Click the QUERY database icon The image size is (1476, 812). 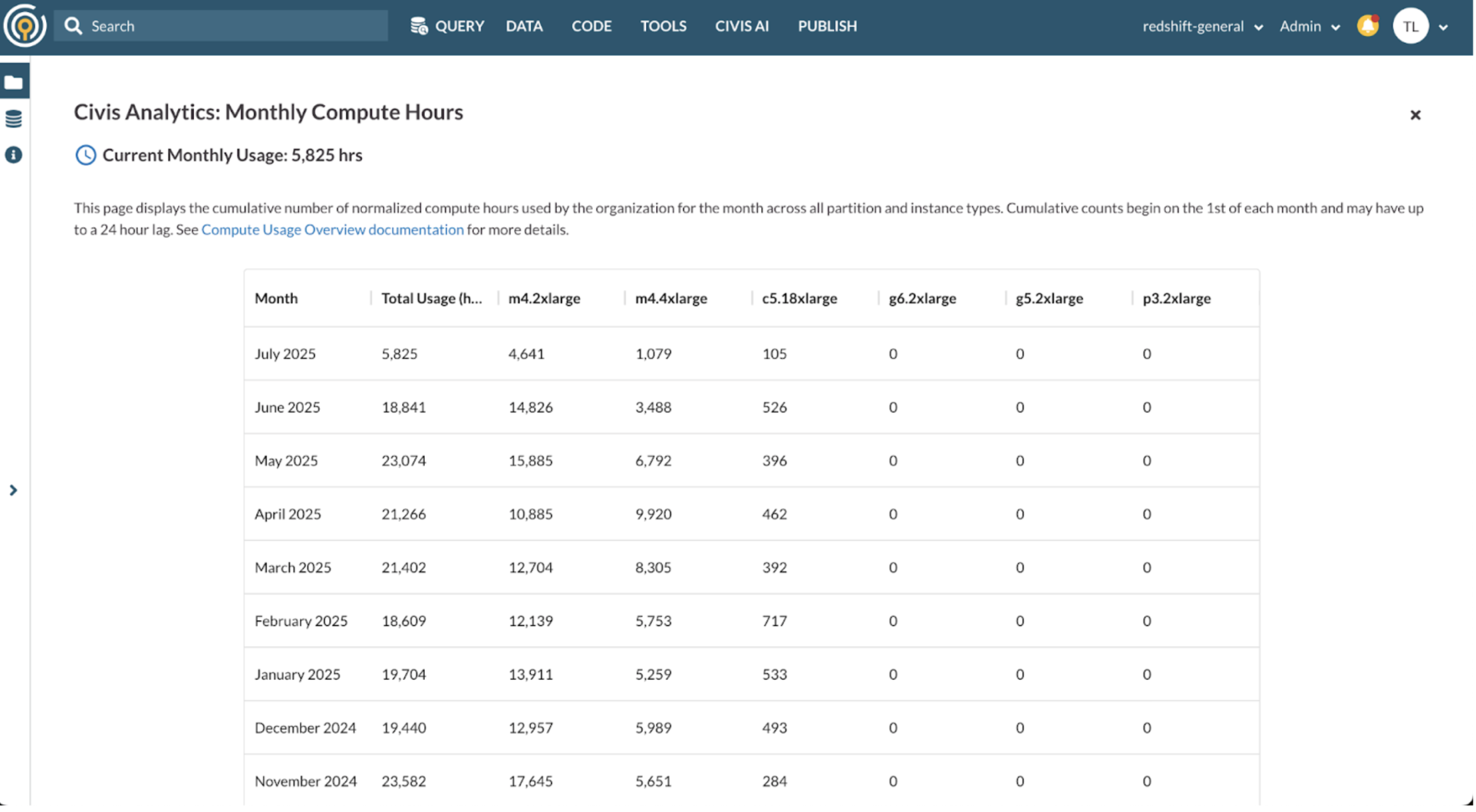click(419, 26)
